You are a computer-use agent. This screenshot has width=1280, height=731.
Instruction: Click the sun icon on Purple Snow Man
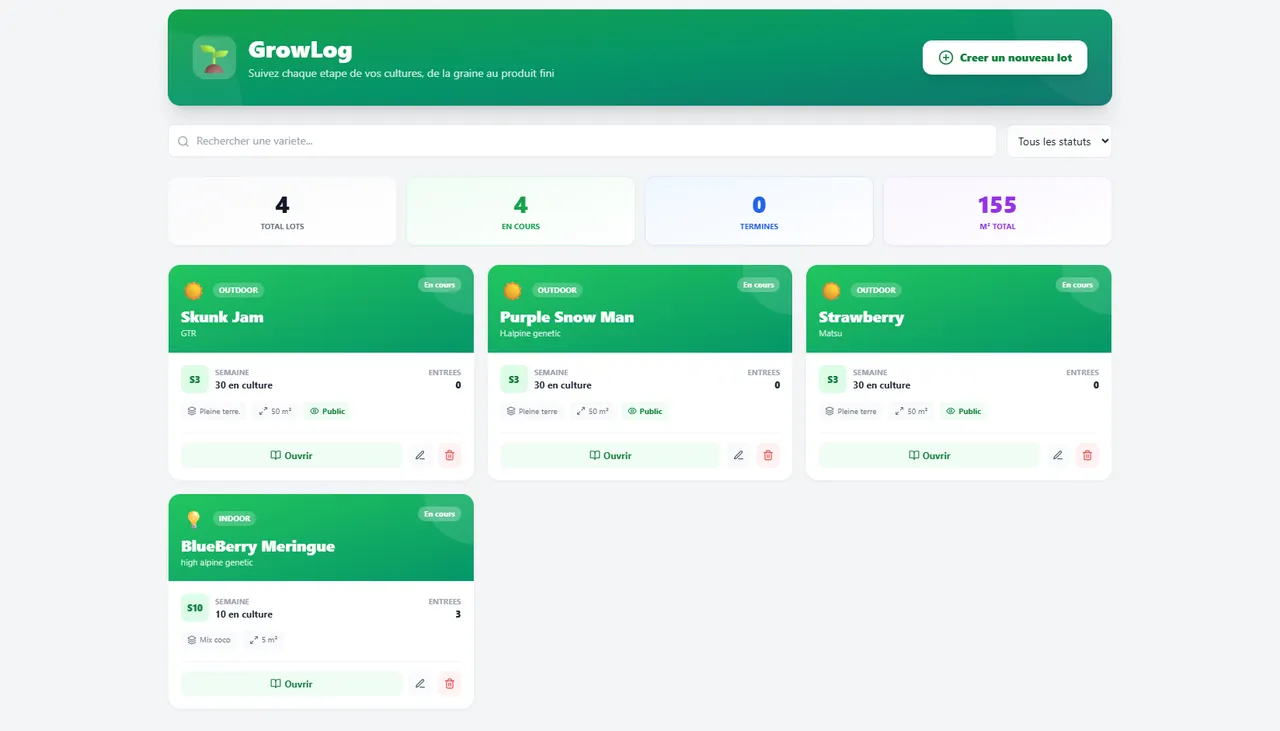[x=512, y=290]
